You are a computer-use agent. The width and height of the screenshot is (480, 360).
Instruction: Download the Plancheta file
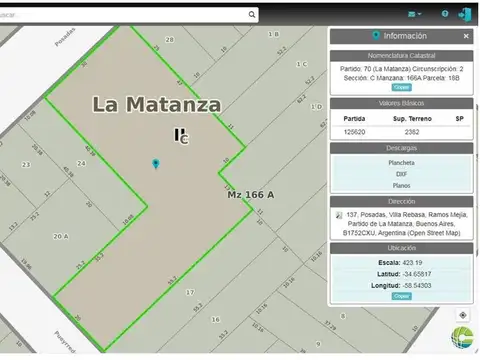coord(401,163)
